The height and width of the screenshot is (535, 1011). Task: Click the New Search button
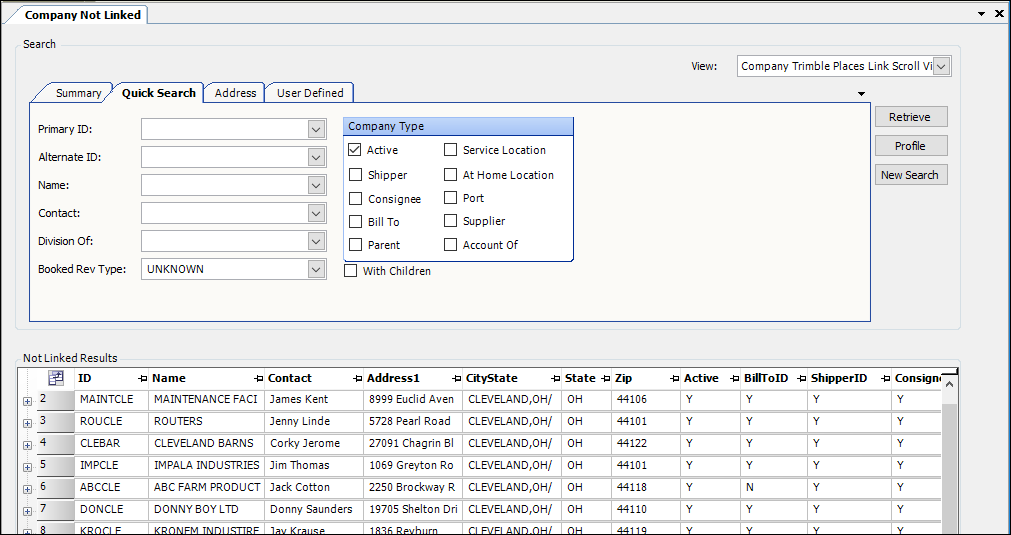point(909,175)
